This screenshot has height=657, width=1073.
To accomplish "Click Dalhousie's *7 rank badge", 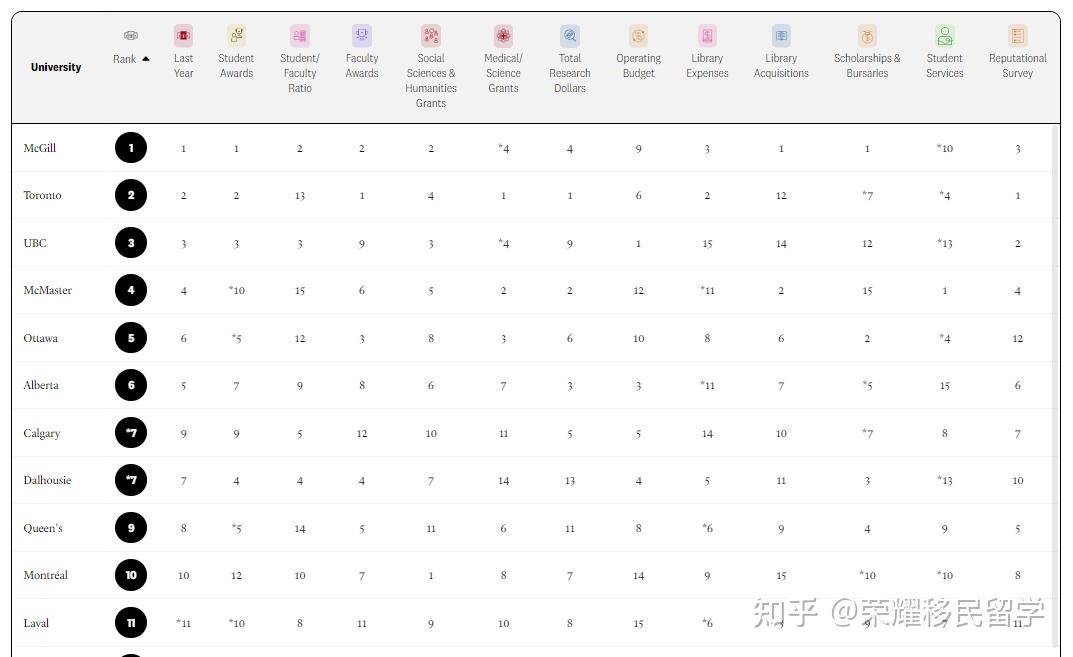I will pyautogui.click(x=131, y=480).
